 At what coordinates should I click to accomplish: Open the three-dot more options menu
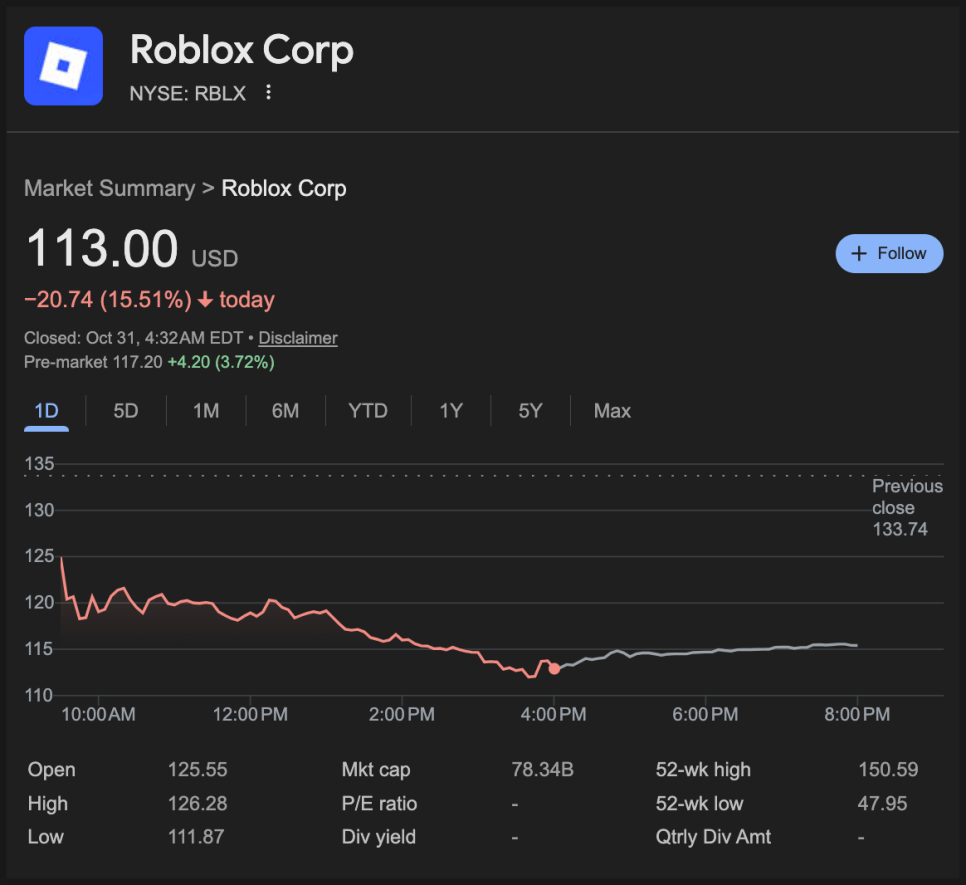tap(268, 93)
